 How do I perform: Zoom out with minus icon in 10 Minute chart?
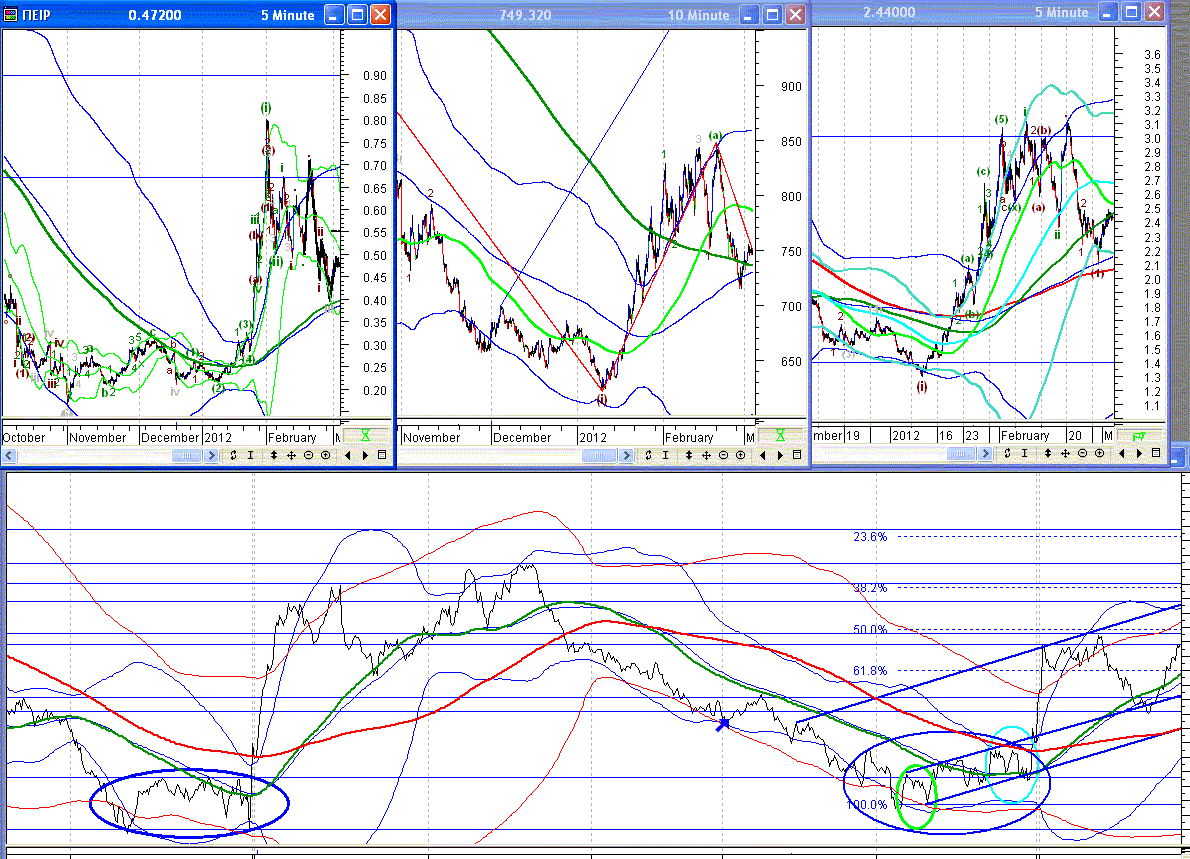click(723, 455)
